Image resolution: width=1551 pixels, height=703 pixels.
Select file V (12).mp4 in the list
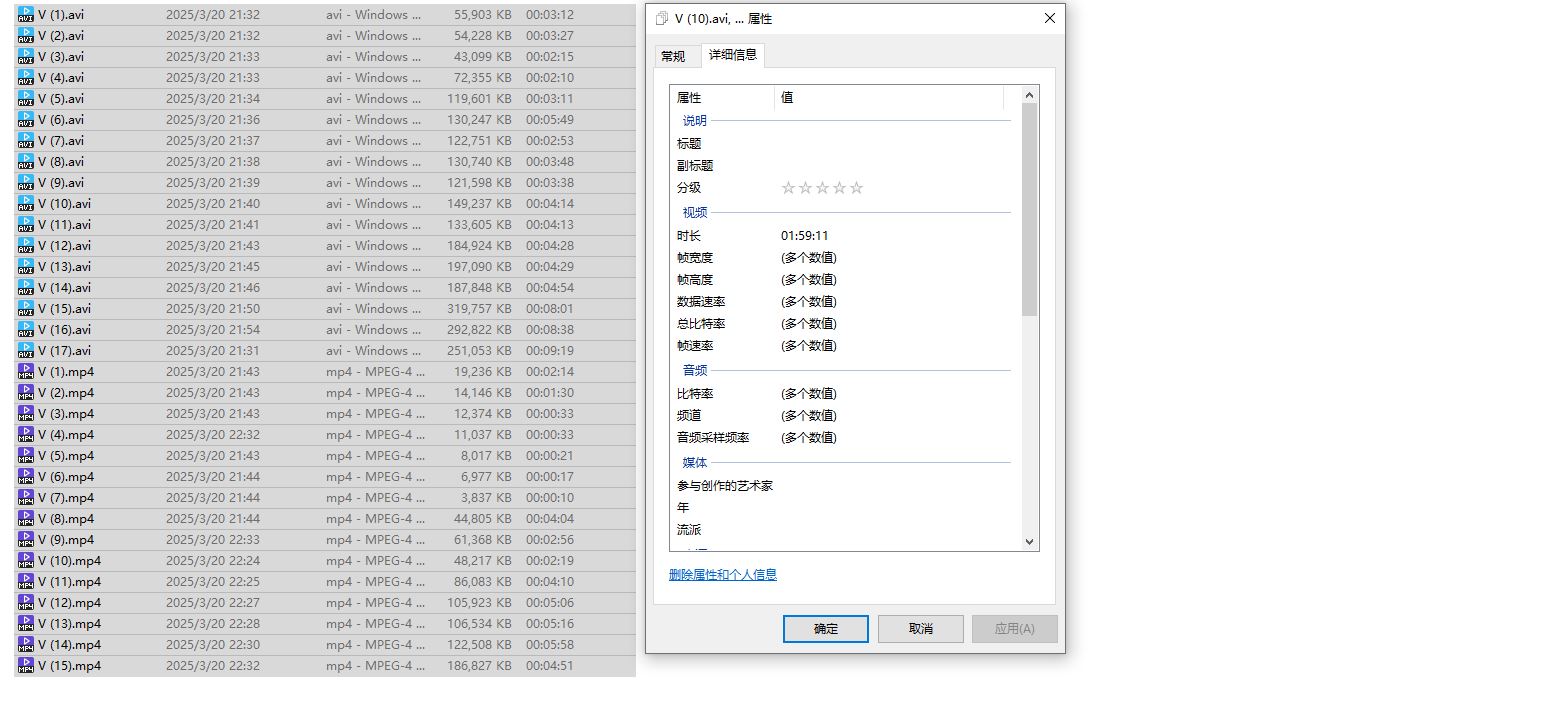coord(70,602)
